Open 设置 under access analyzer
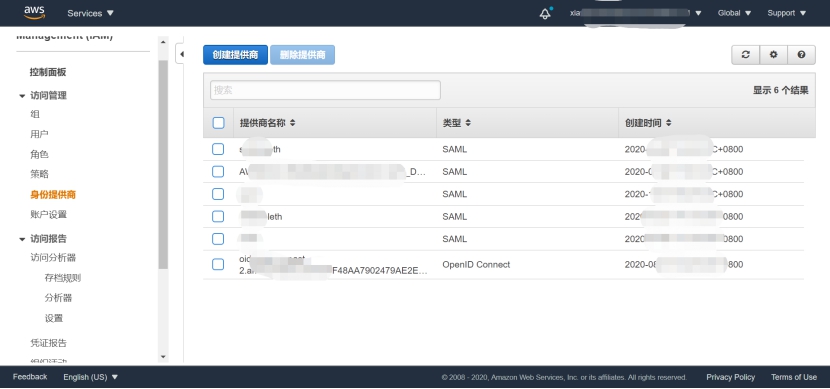 coord(54,318)
